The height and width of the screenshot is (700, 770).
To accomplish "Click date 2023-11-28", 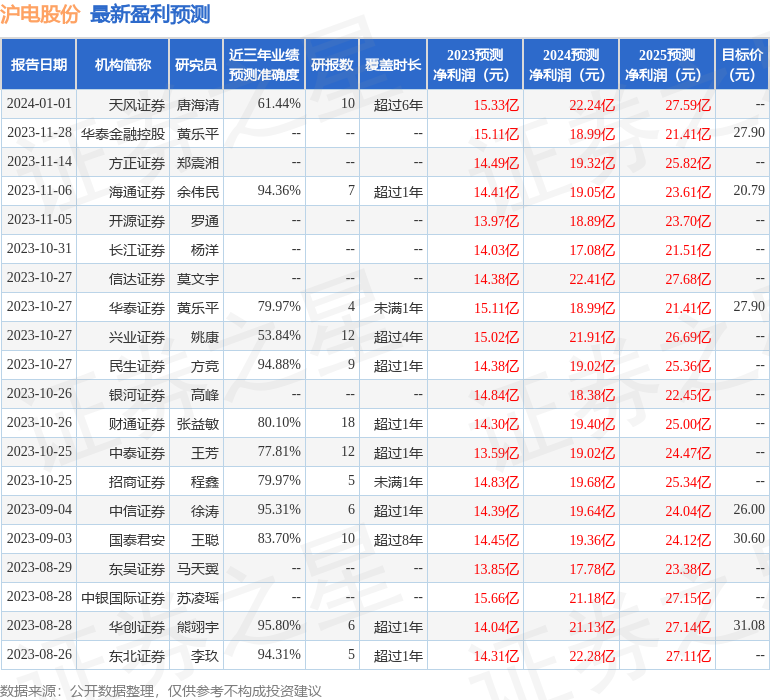I will click(x=39, y=133).
